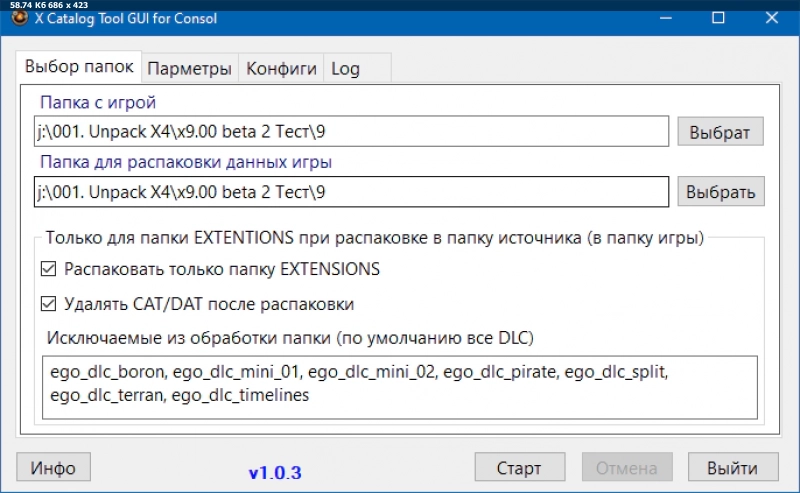Click the unpack destination folder path field
This screenshot has height=493, width=800.
[350, 191]
